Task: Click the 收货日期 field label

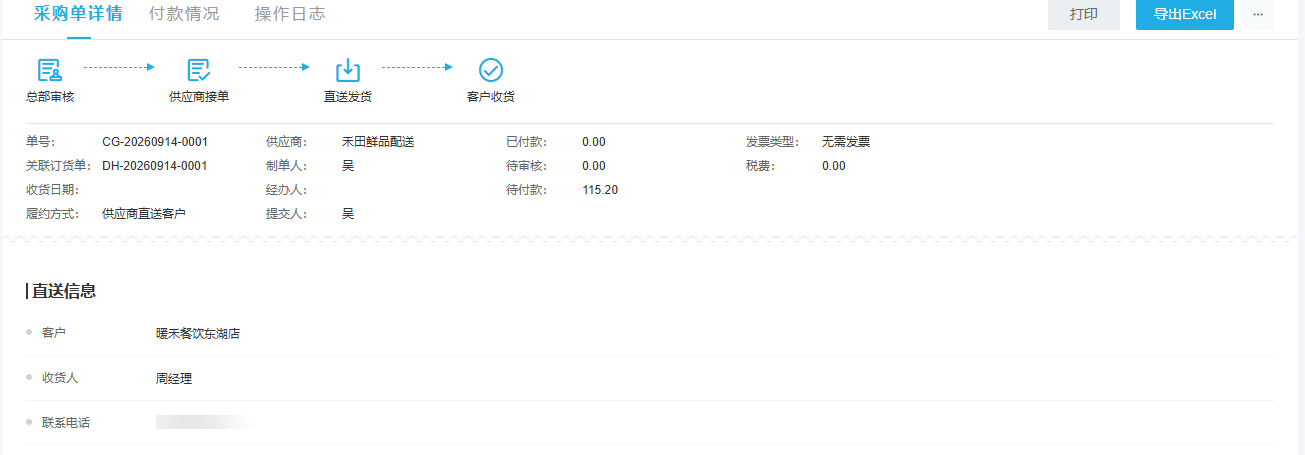Action: click(x=52, y=190)
